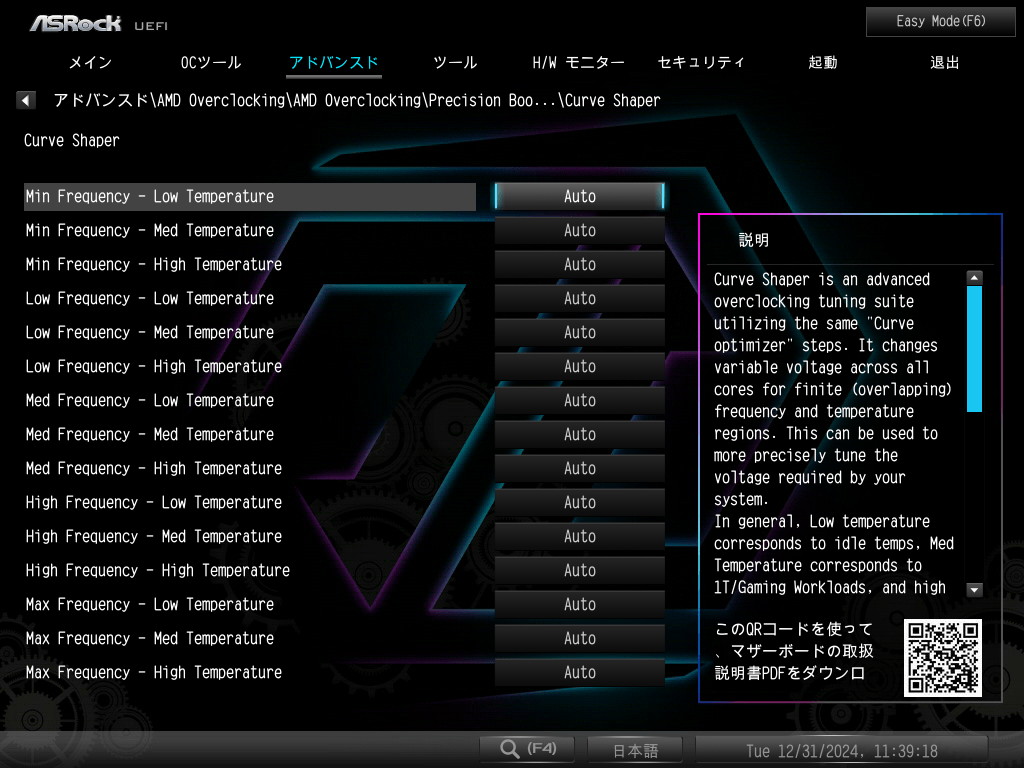This screenshot has width=1024, height=768.
Task: Open the 日本語 language selector
Action: pyautogui.click(x=635, y=750)
